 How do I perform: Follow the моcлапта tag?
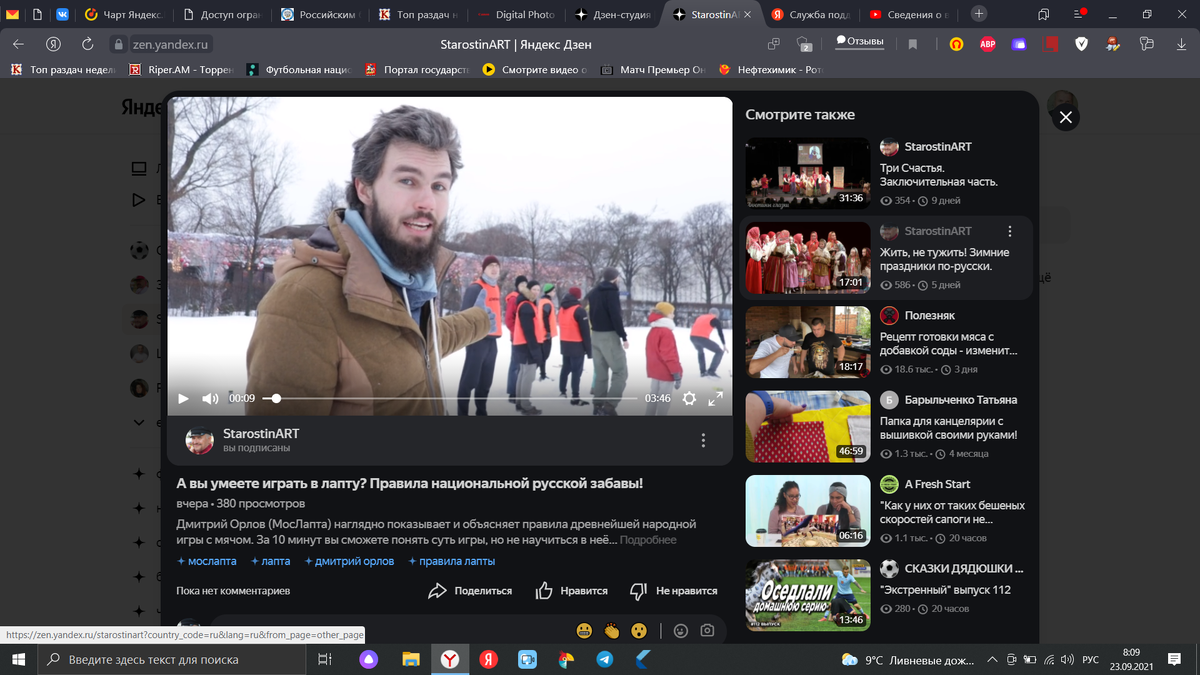point(207,561)
